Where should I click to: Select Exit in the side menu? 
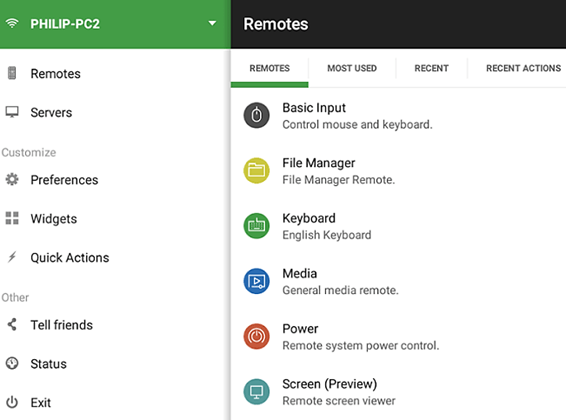[x=41, y=403]
